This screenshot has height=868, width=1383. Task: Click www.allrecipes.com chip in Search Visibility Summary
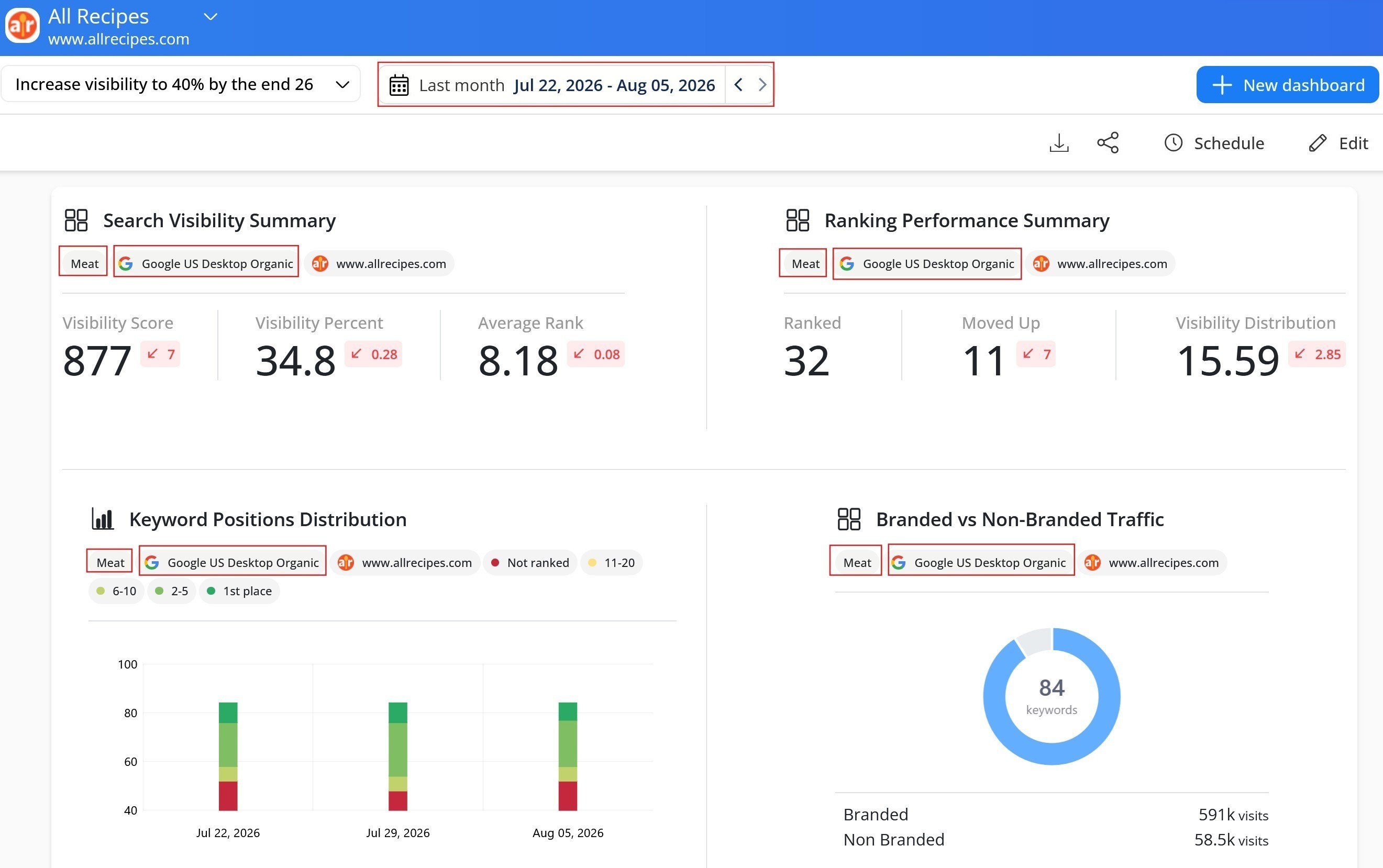379,263
